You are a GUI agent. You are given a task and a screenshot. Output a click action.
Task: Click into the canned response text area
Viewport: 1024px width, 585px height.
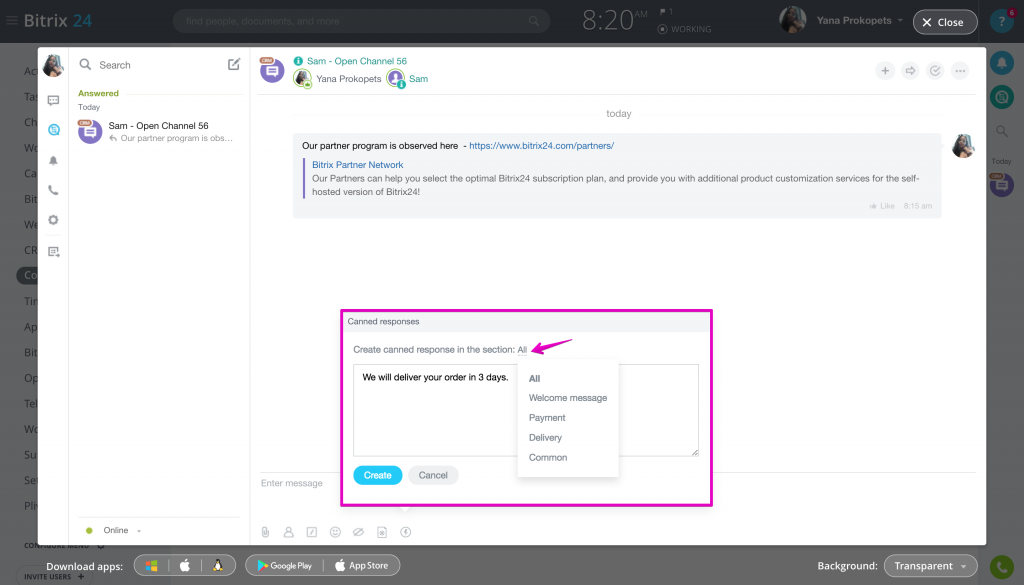point(526,410)
